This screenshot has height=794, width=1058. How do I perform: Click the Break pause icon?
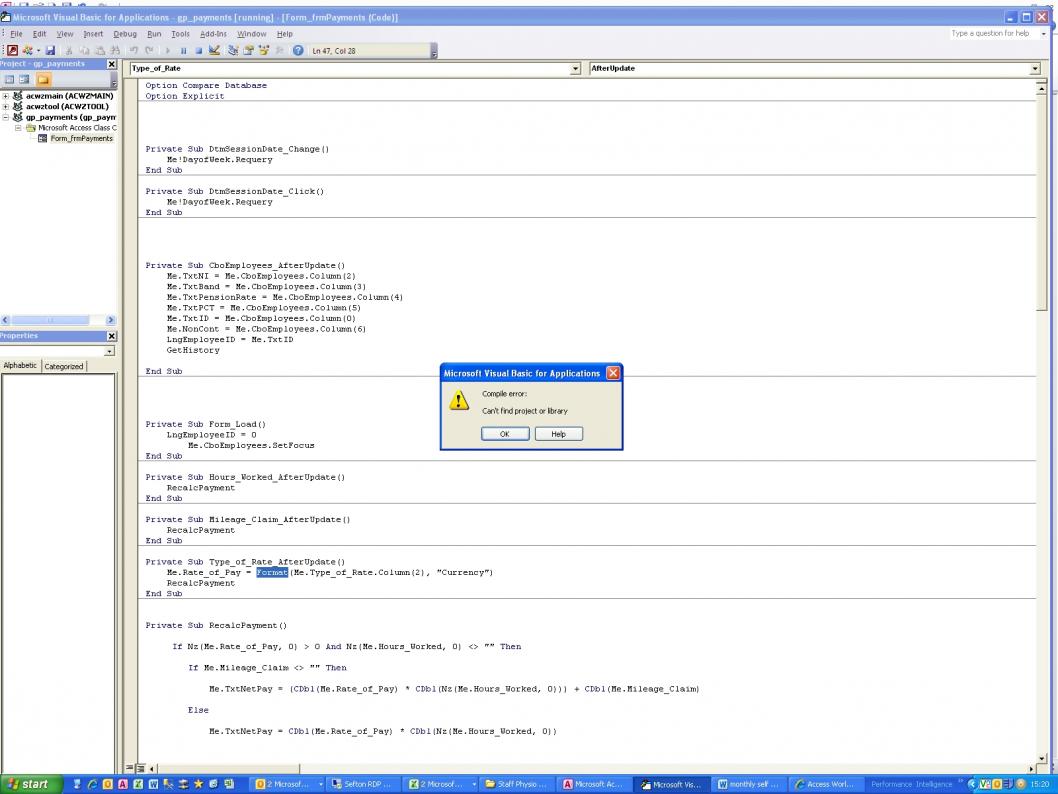(184, 51)
